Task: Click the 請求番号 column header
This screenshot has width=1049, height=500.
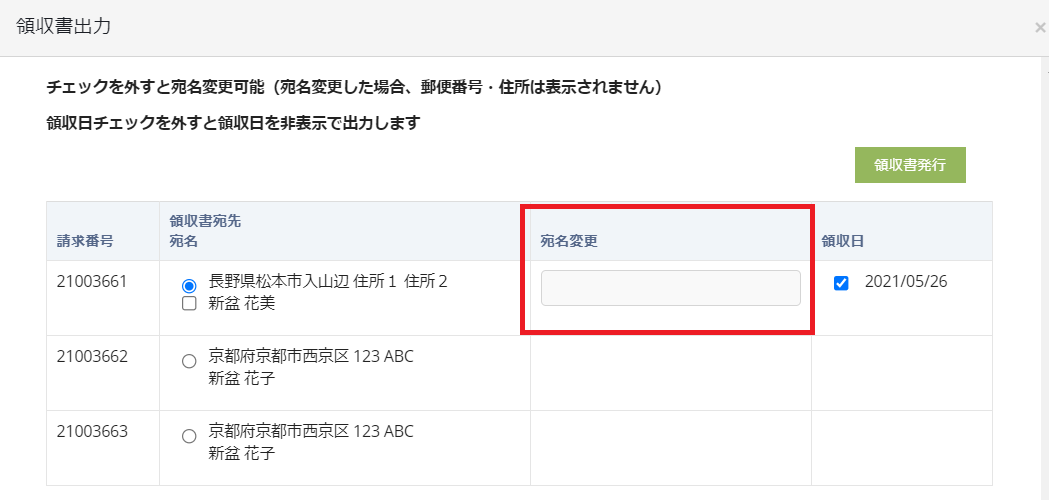Action: point(85,241)
